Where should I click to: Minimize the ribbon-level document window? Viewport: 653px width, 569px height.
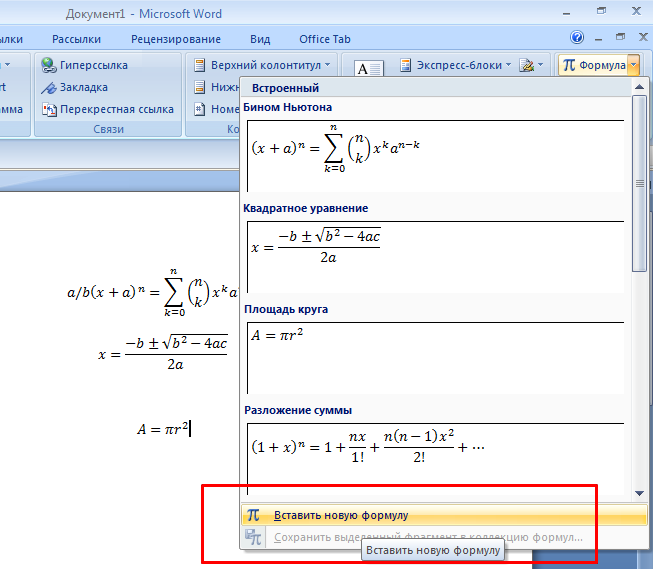click(x=598, y=39)
